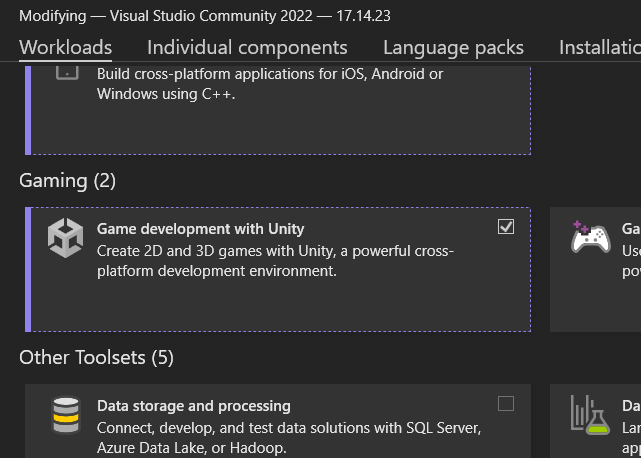
Task: Click the Gaming (2) section heading
Action: click(67, 181)
